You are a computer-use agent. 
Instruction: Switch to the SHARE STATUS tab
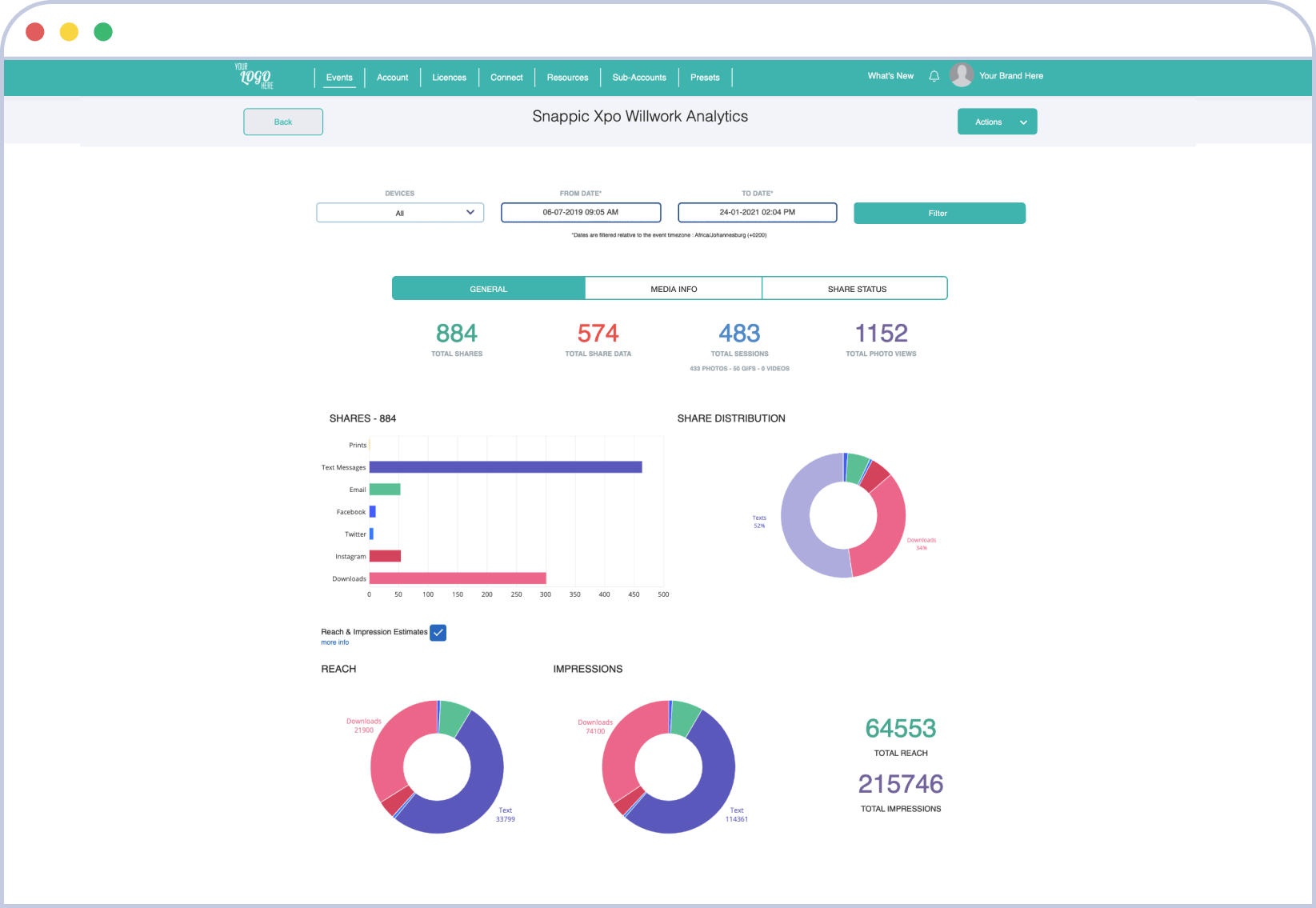click(x=855, y=289)
